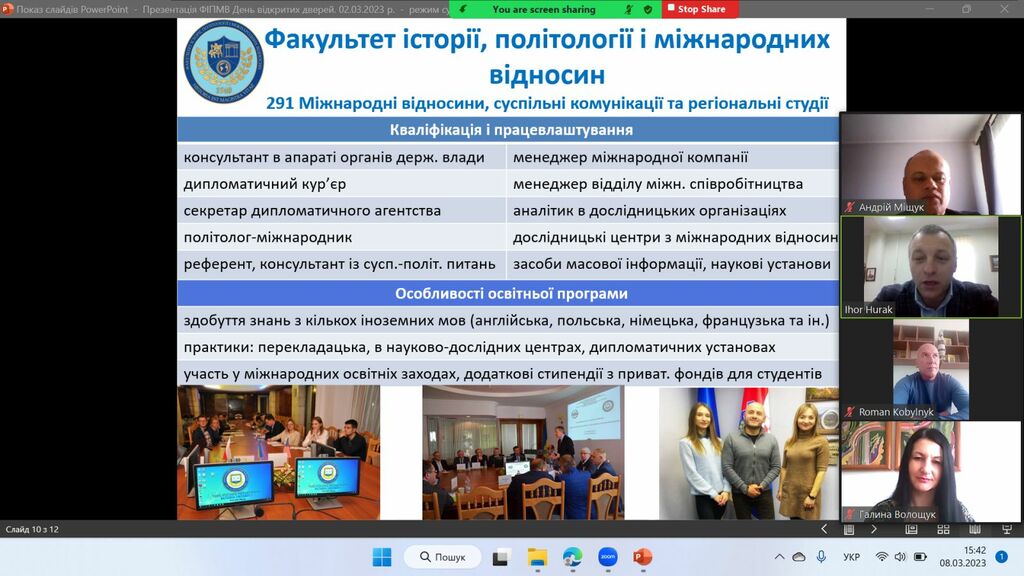Image resolution: width=1024 pixels, height=576 pixels.
Task: Open File Explorer from taskbar
Action: tap(537, 557)
